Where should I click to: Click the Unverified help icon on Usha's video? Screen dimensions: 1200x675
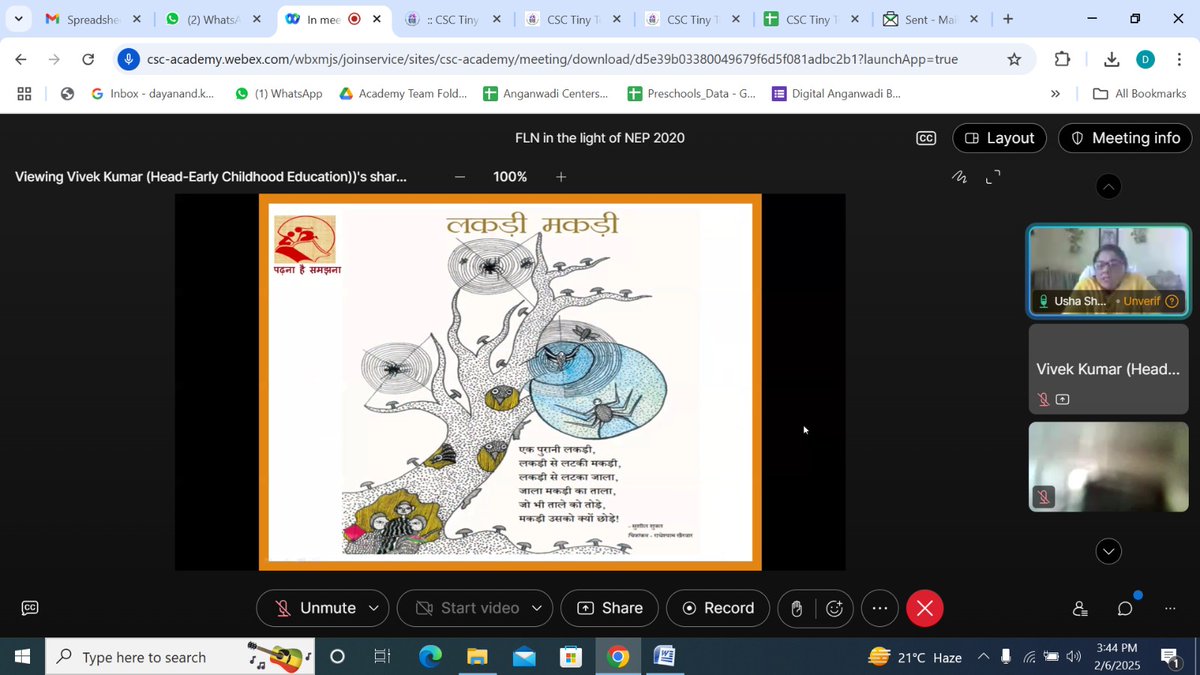coord(1172,301)
